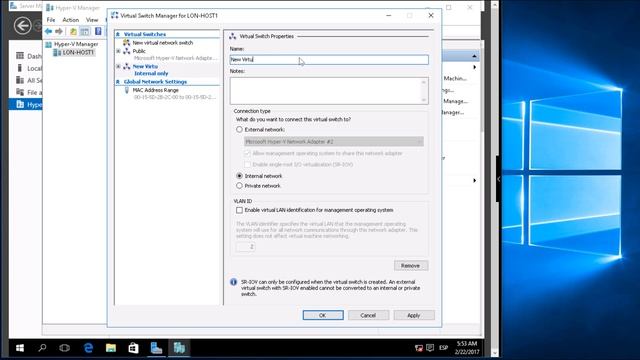Click the Cancel button
The image size is (640, 360).
[368, 315]
